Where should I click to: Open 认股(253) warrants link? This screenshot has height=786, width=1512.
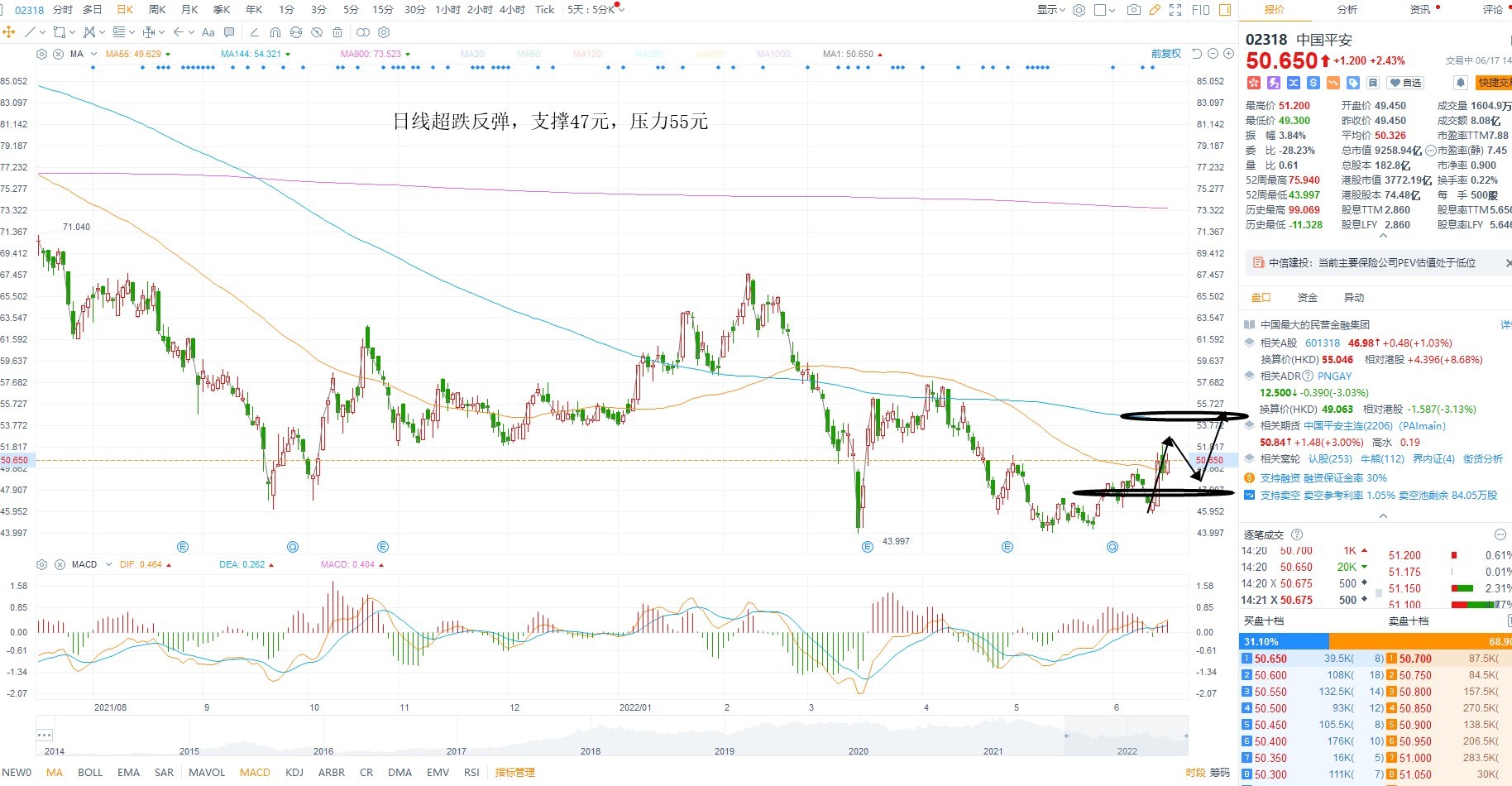click(1330, 459)
